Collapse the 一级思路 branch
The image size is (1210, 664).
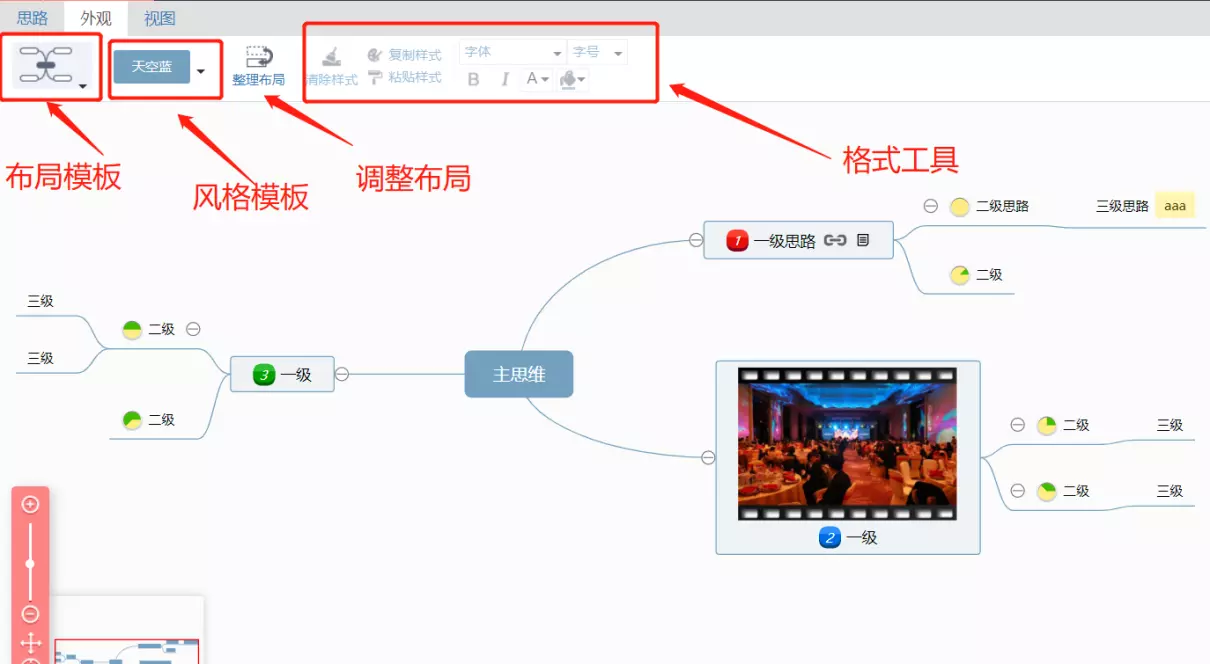(696, 240)
